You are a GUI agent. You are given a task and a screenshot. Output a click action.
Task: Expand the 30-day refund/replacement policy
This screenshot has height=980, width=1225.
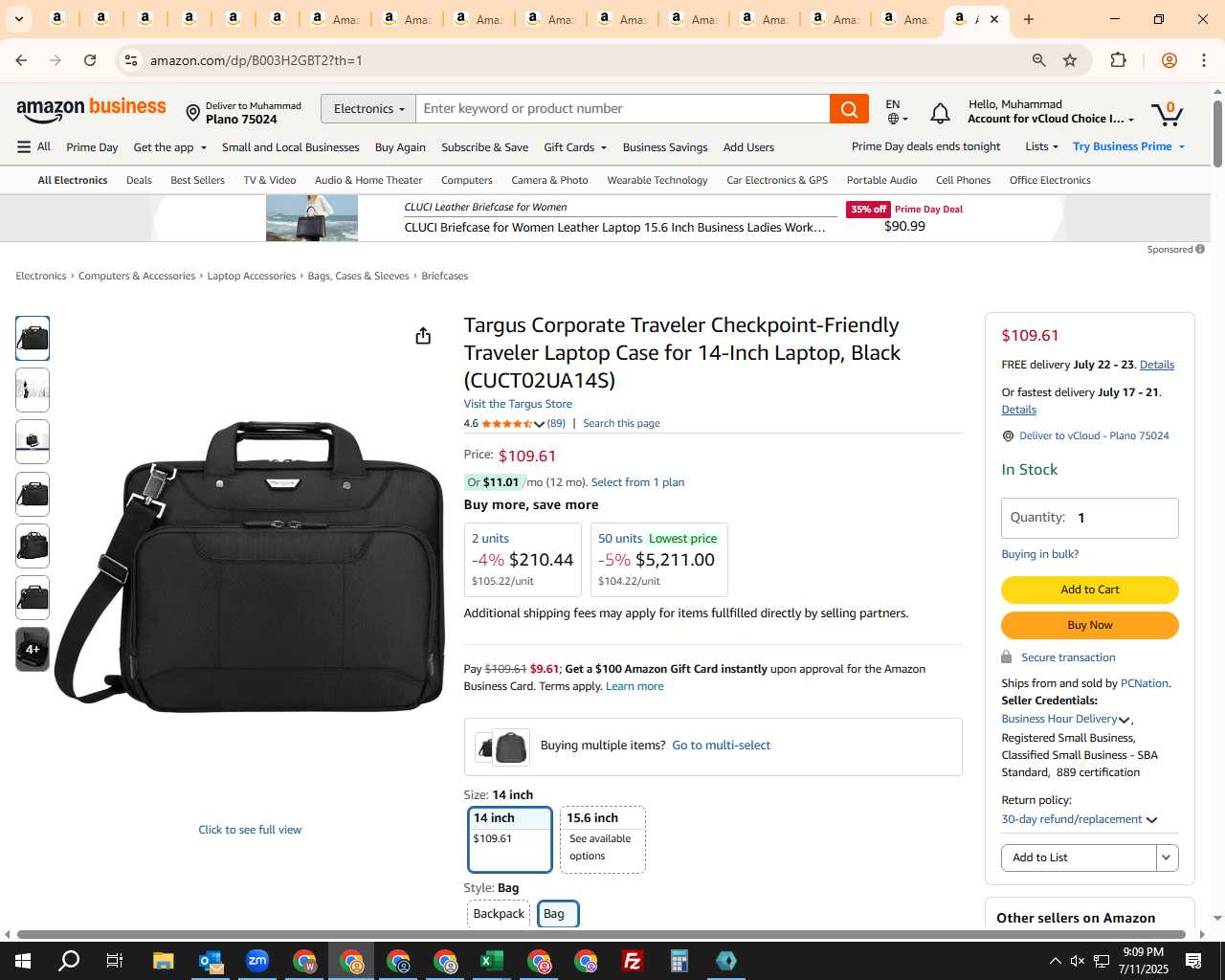[1079, 819]
